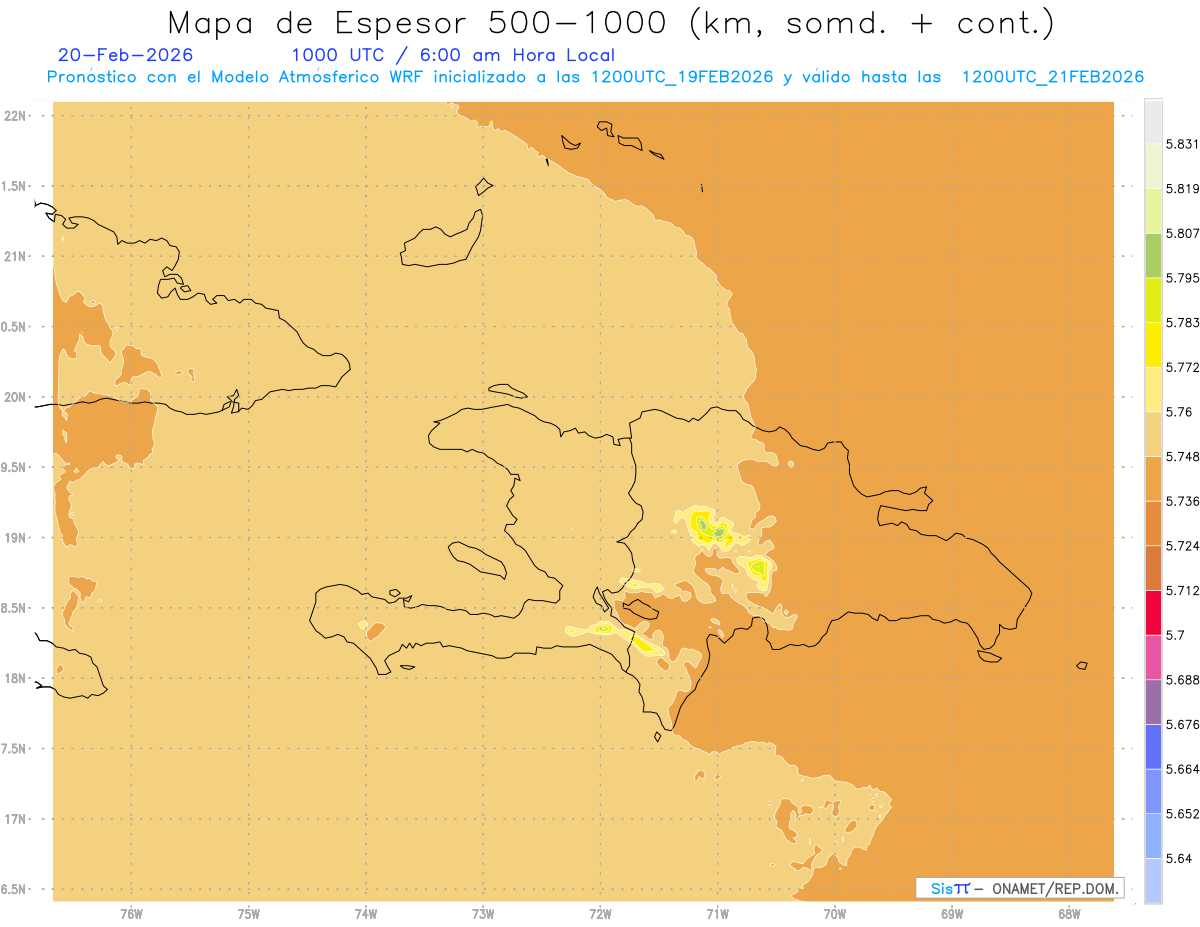
Task: Click the legend value '5.724'
Action: pyautogui.click(x=1182, y=546)
